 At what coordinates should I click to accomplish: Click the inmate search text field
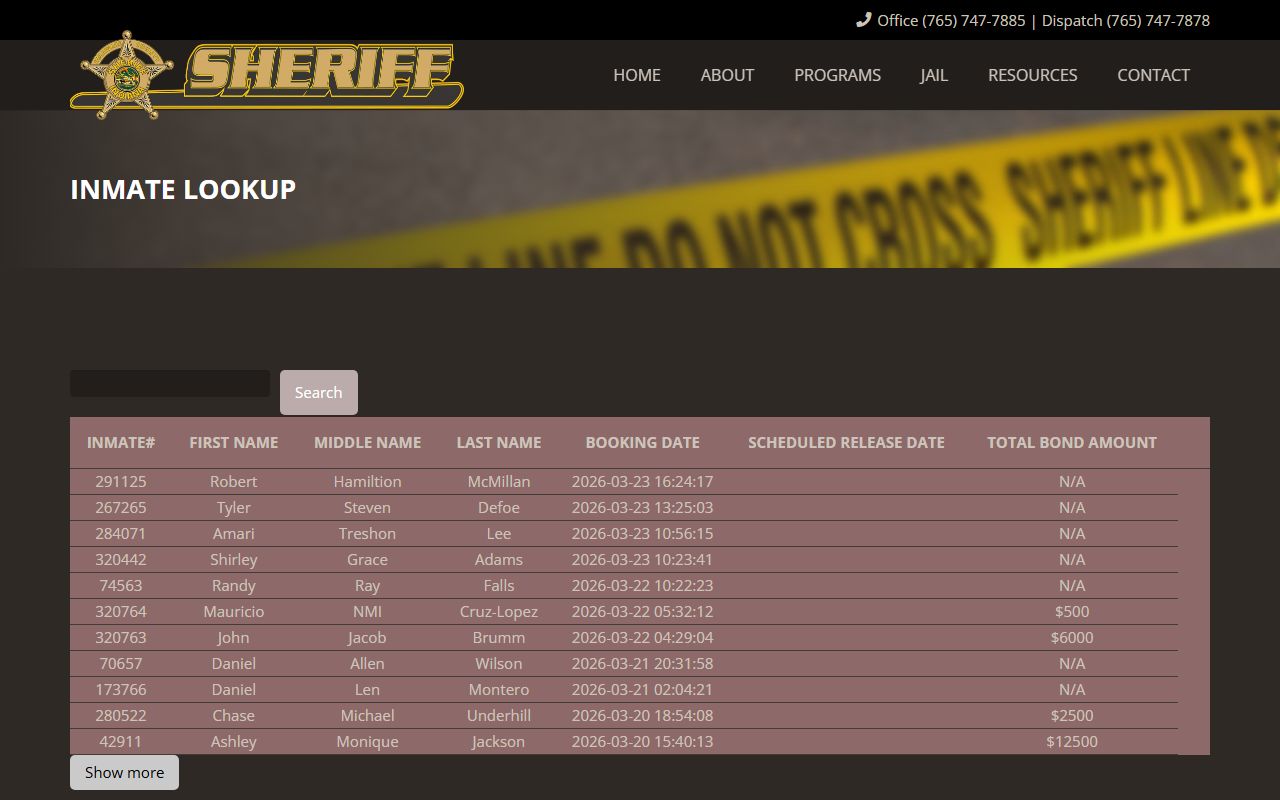click(x=170, y=383)
